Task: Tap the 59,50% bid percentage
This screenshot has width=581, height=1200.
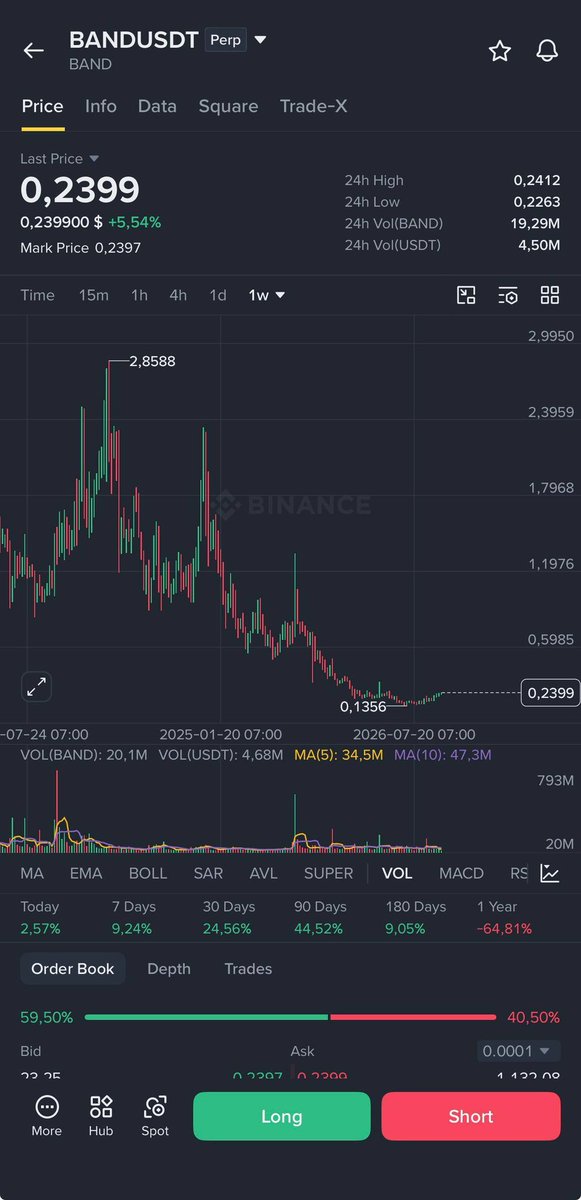Action: pyautogui.click(x=46, y=1017)
